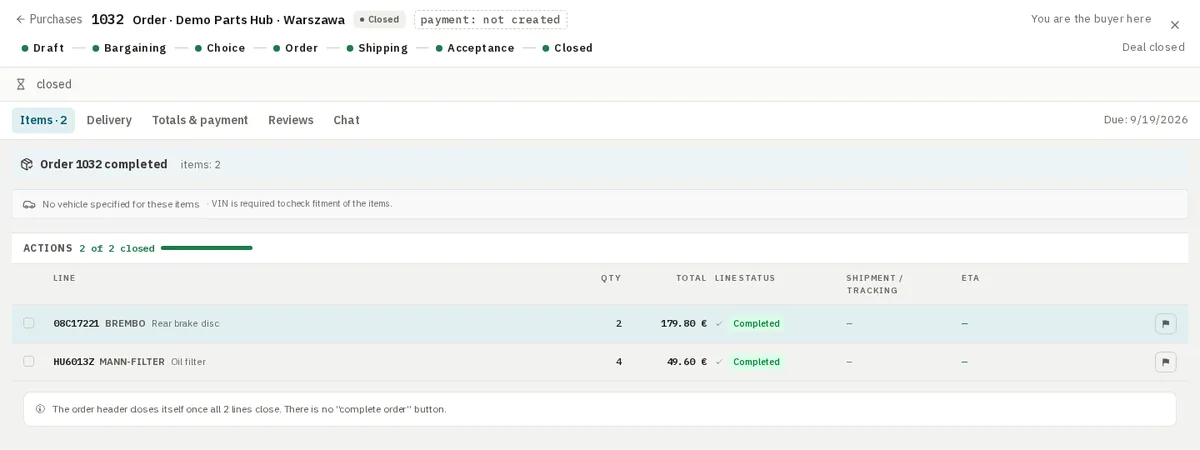The image size is (1200, 450).
Task: Click quantity 2 of Rear brake disc
Action: [x=619, y=324]
